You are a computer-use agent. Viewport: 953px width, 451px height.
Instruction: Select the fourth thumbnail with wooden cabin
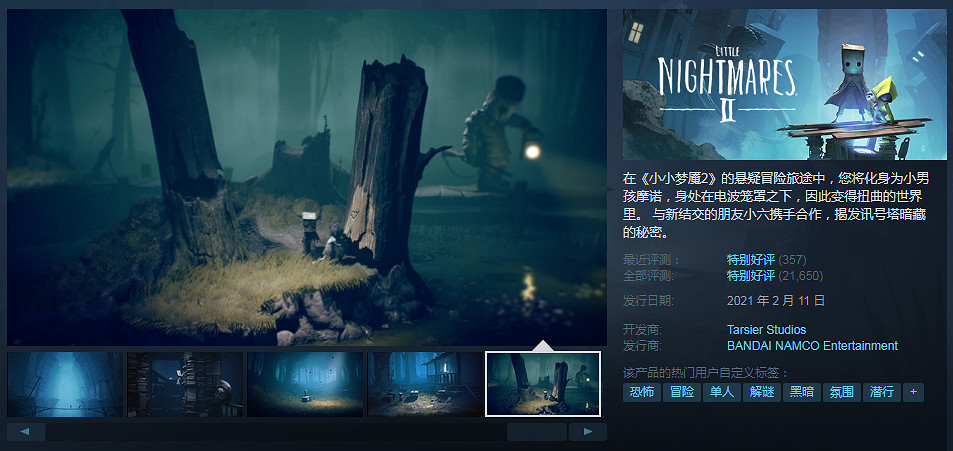(x=425, y=384)
